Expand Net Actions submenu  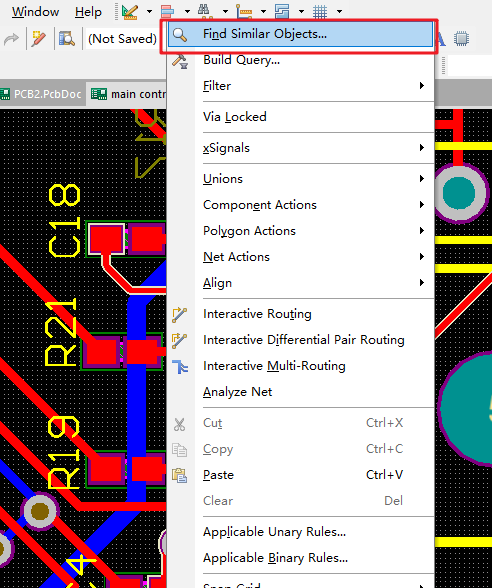tap(300, 257)
